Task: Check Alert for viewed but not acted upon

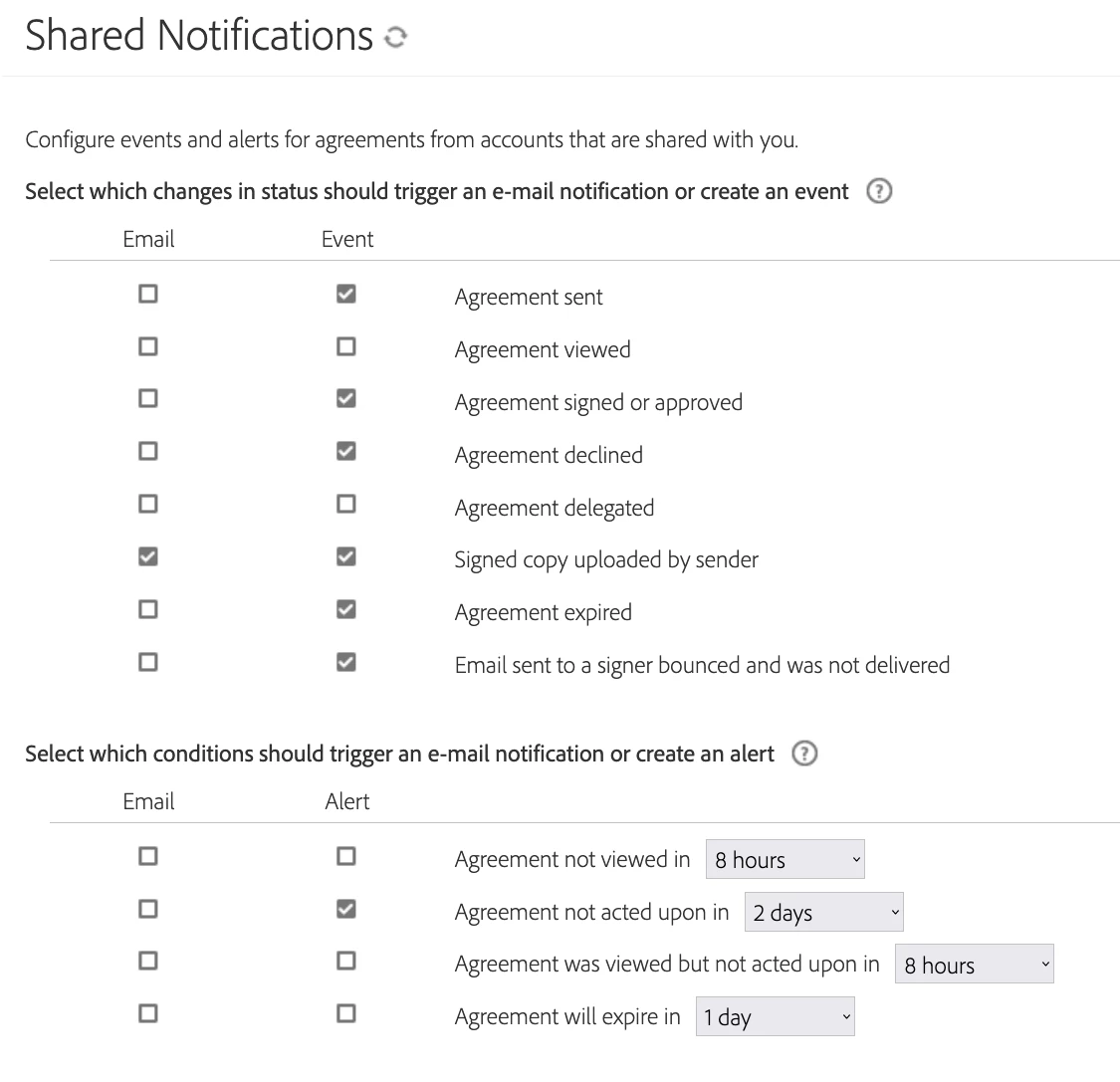Action: [346, 962]
